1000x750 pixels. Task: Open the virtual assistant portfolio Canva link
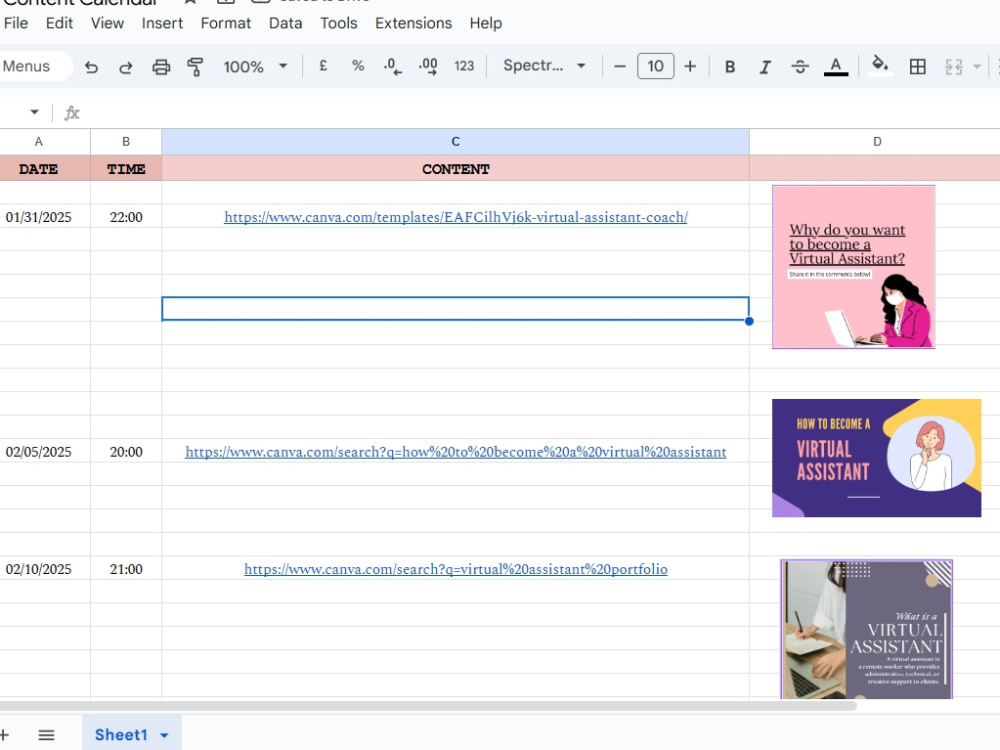[x=455, y=569]
